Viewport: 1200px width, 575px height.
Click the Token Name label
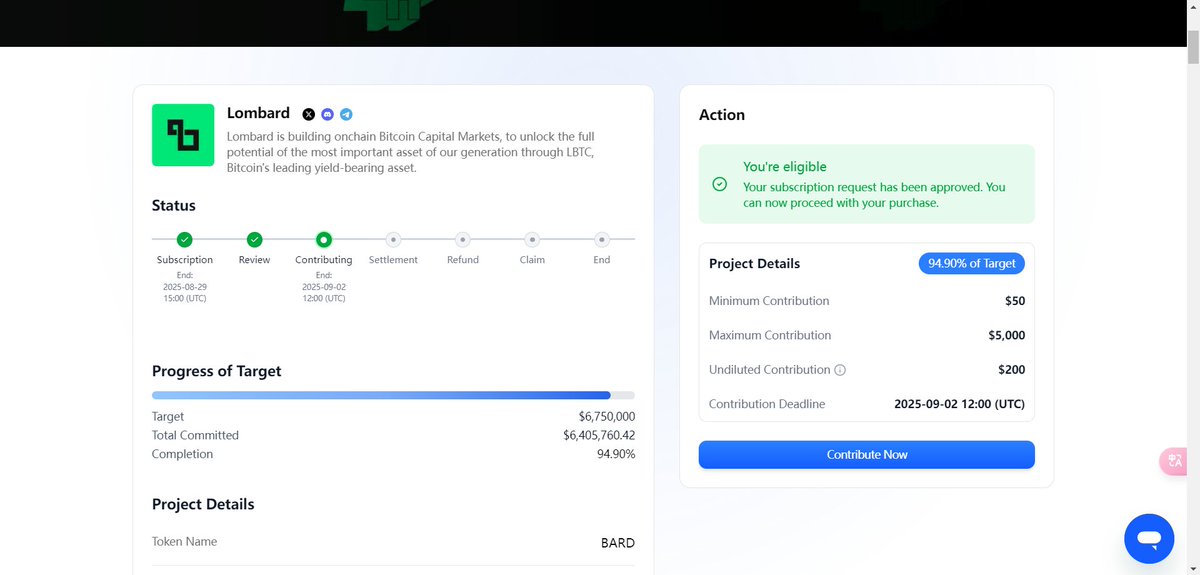184,541
